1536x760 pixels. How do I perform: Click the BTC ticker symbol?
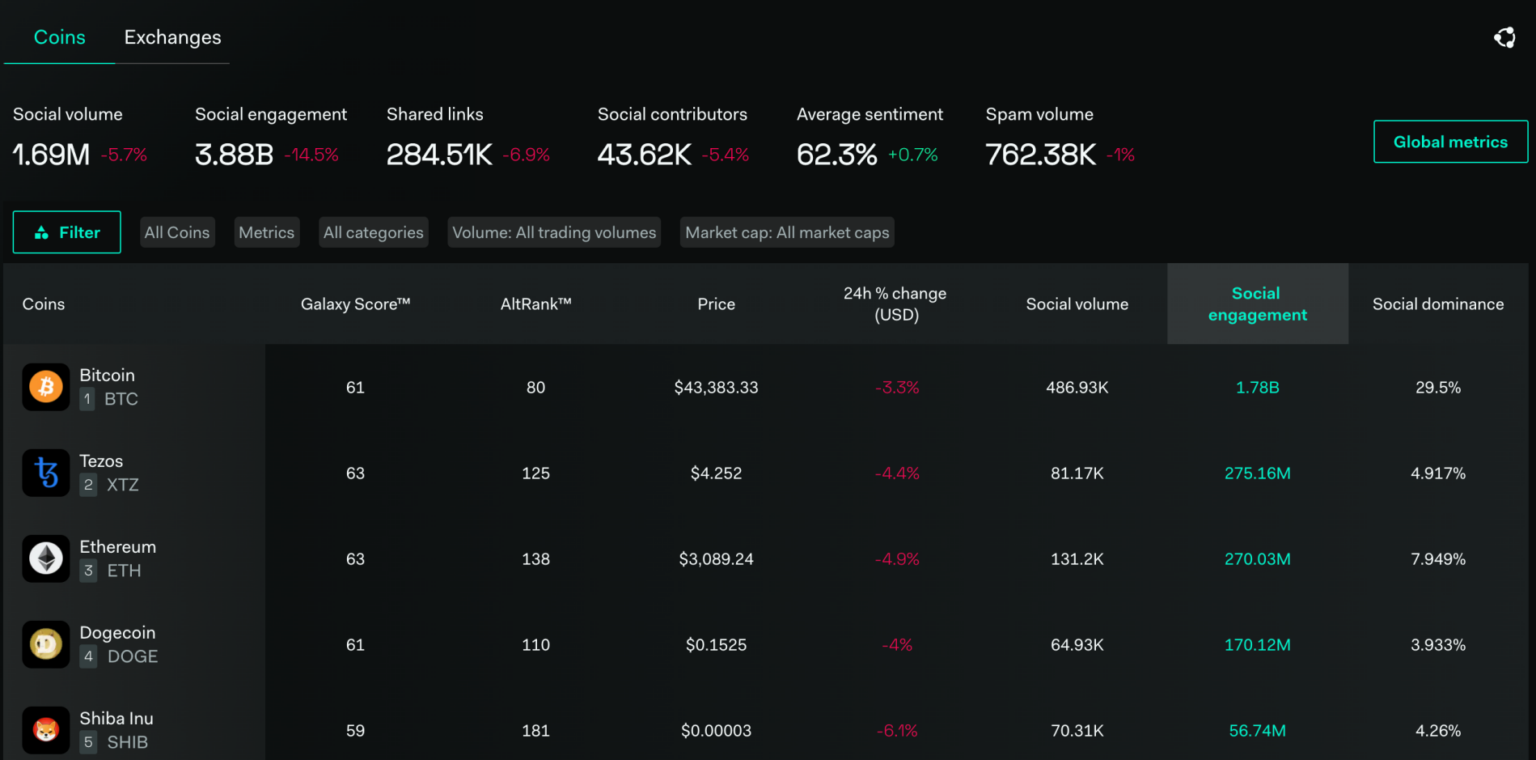(121, 399)
